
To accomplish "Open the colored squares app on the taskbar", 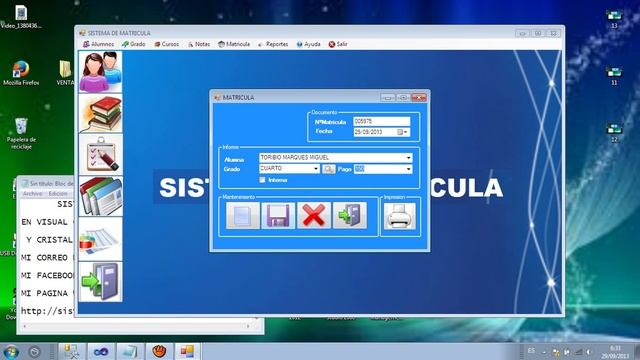I will 188,351.
